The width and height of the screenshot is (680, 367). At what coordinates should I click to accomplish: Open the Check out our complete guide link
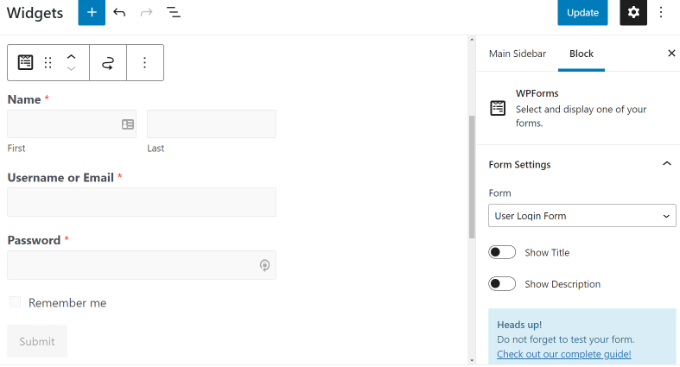564,354
